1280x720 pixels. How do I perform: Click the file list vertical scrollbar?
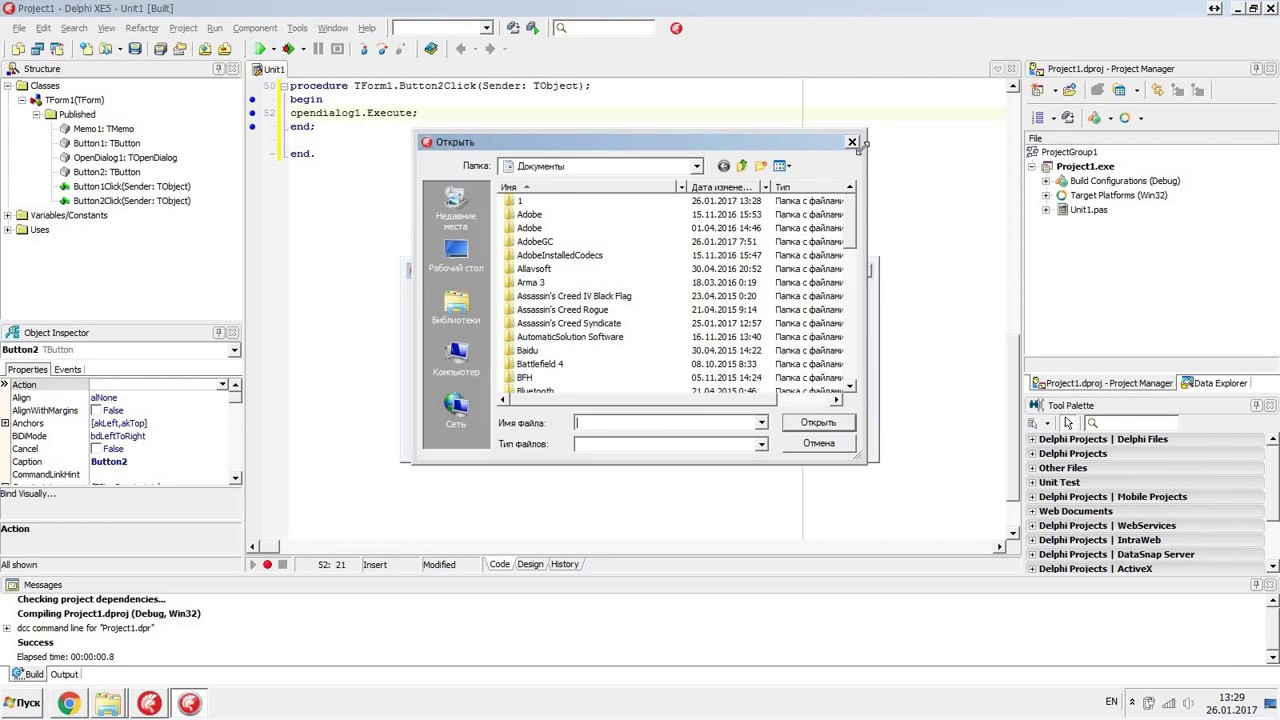(851, 288)
